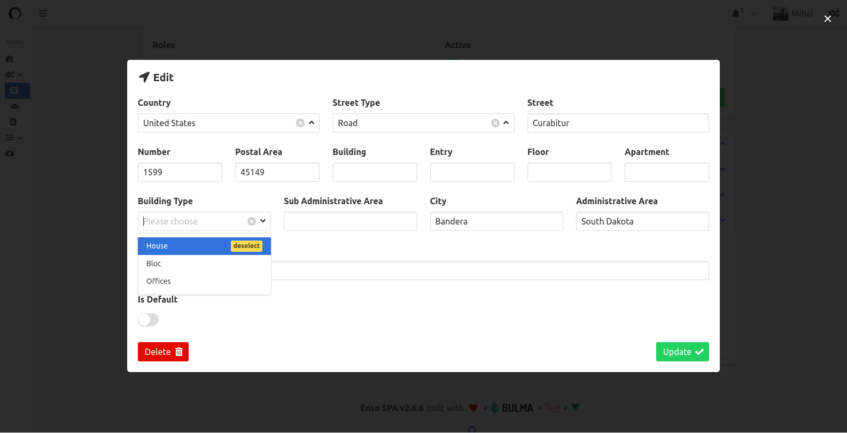The width and height of the screenshot is (847, 433).
Task: Clear the Building Type selection
Action: (251, 221)
